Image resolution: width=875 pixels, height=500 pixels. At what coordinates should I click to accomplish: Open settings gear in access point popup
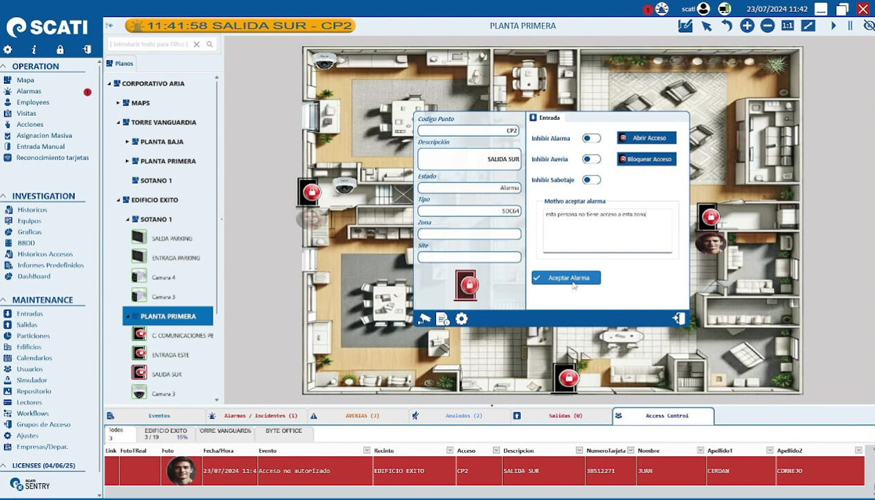point(462,319)
